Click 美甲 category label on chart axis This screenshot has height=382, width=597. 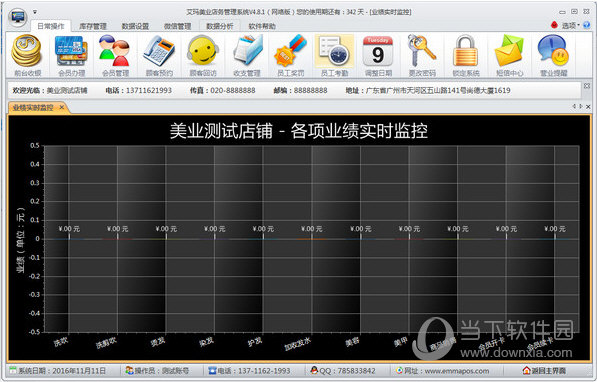tap(401, 341)
